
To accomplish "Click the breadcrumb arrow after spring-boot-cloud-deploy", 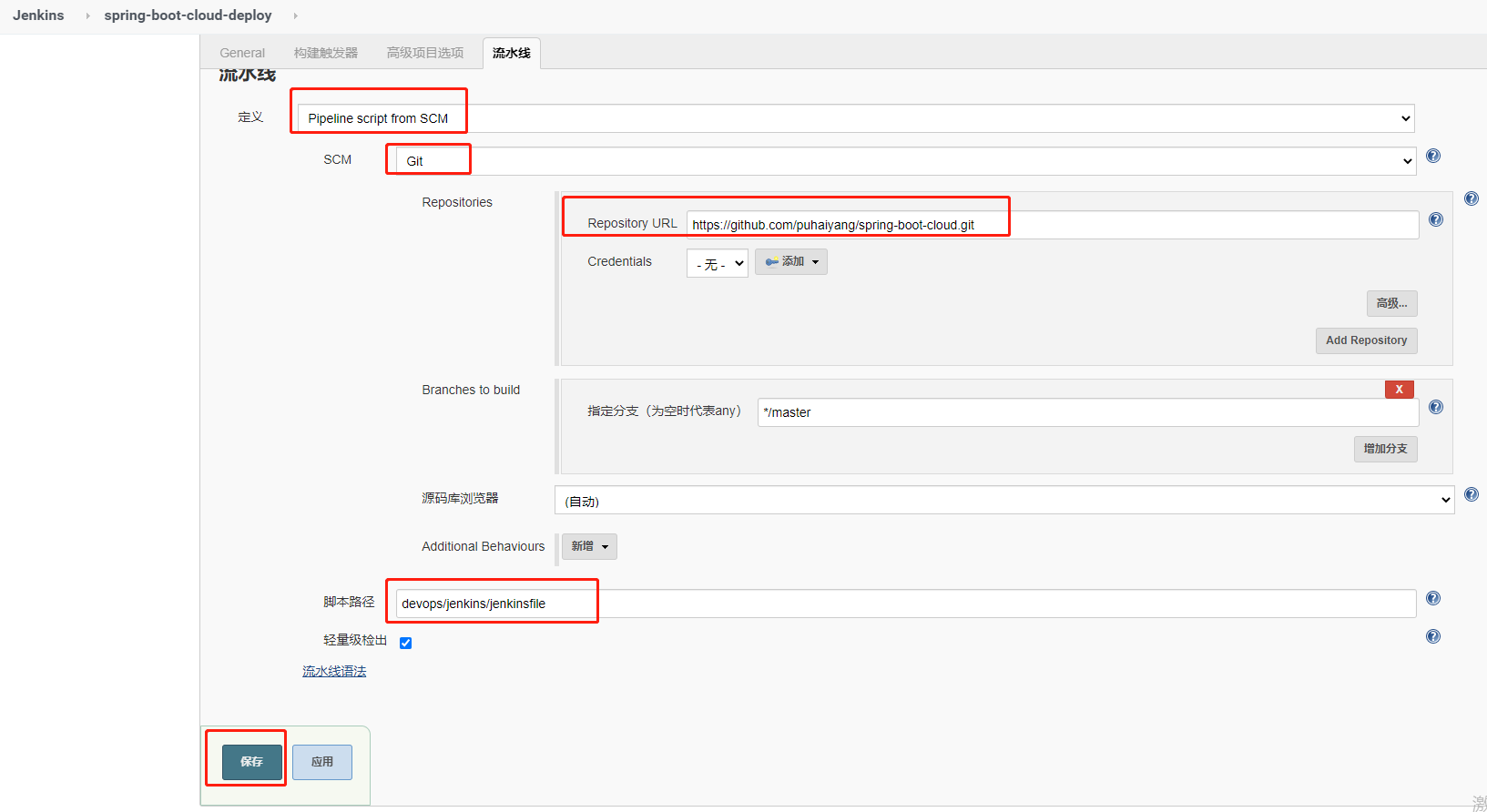I will pyautogui.click(x=295, y=15).
